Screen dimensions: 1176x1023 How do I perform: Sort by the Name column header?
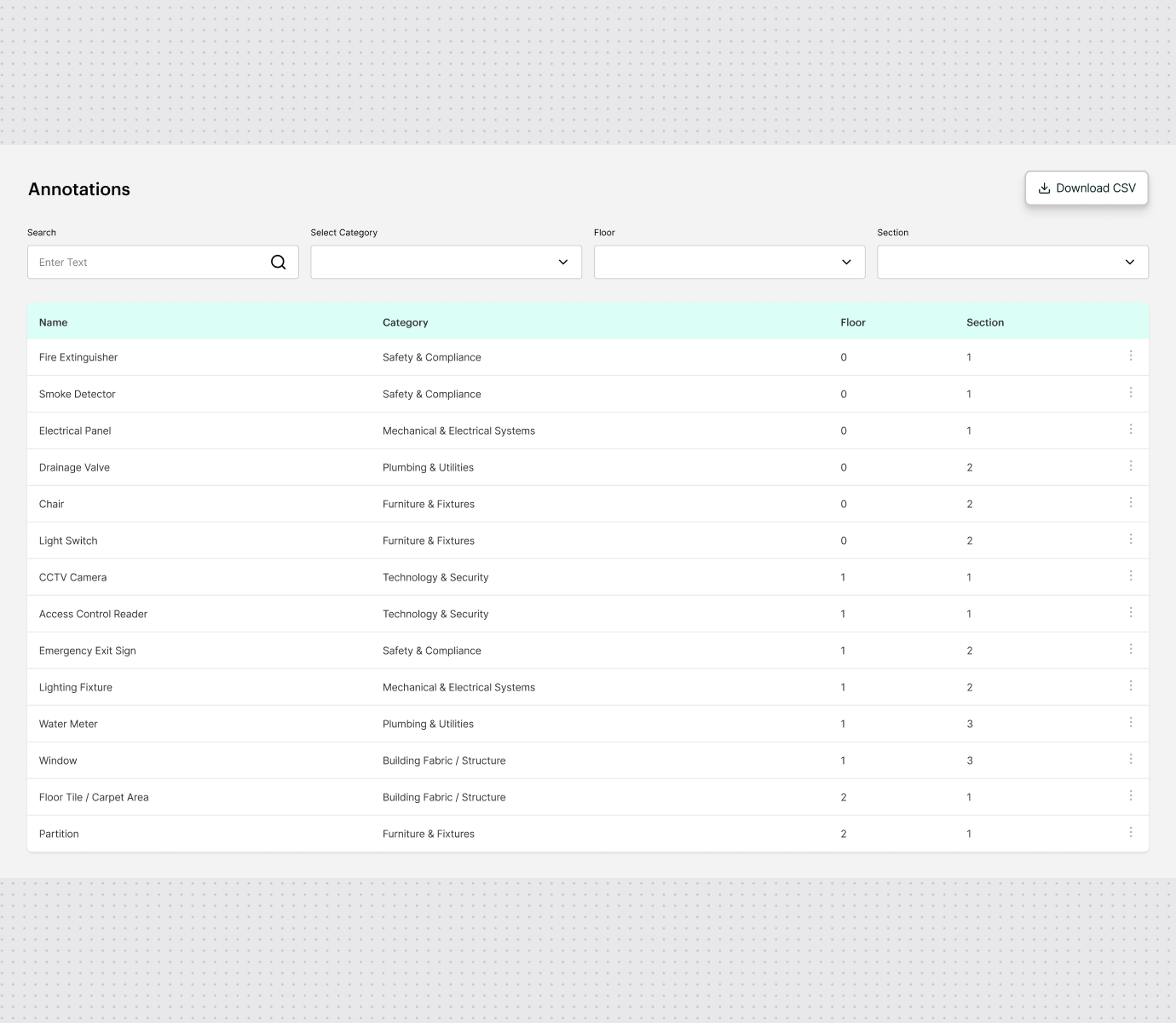53,322
